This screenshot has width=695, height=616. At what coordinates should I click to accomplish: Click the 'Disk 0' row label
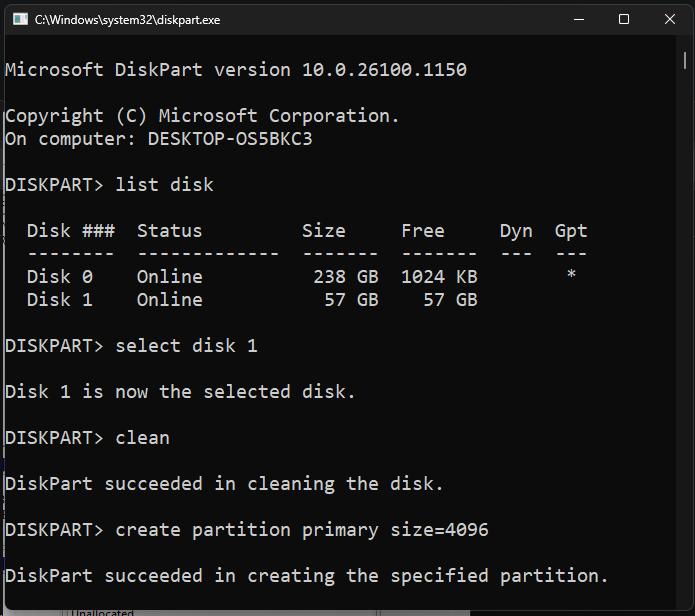click(60, 277)
